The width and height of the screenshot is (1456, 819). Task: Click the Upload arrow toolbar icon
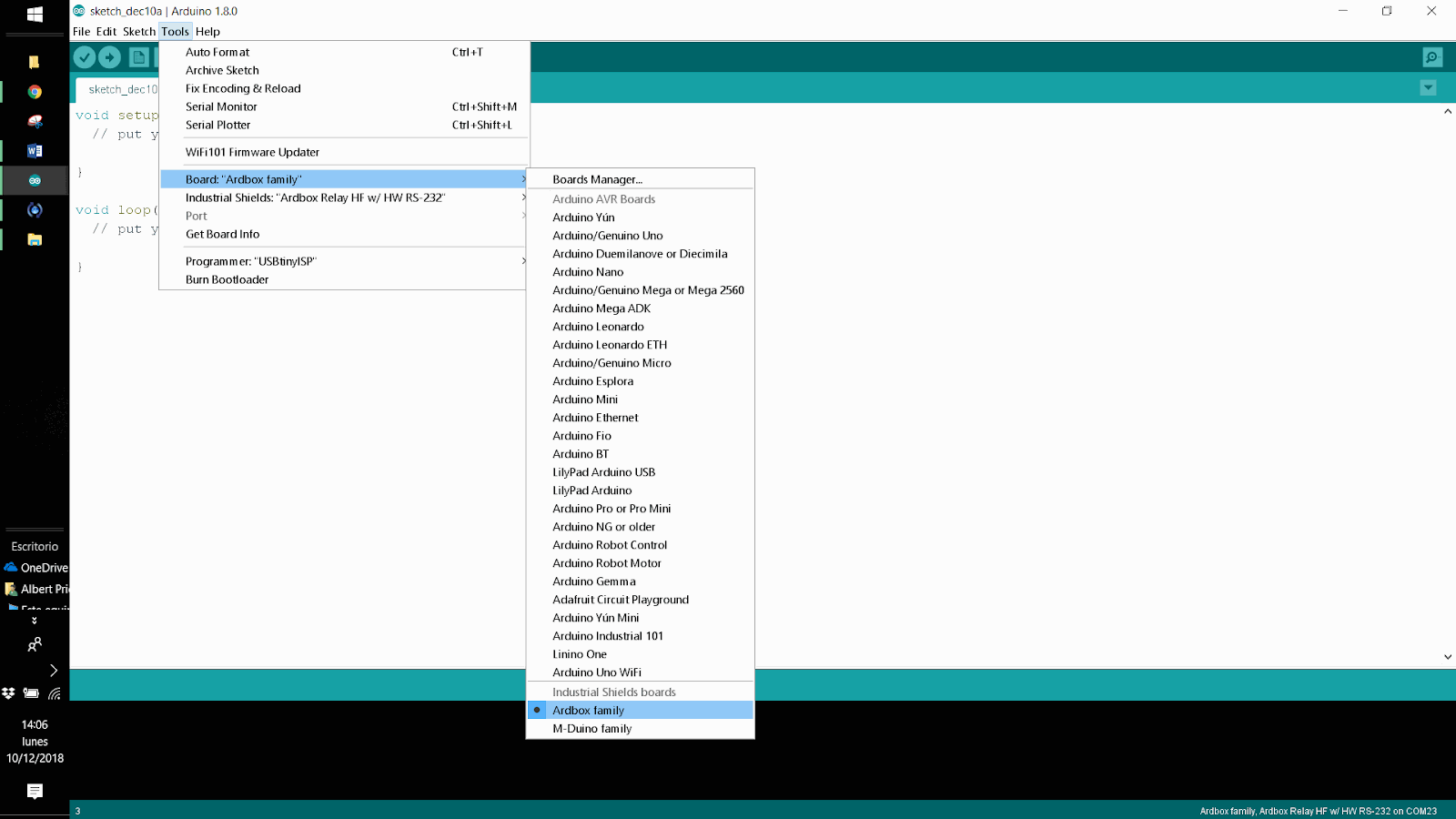[x=110, y=57]
